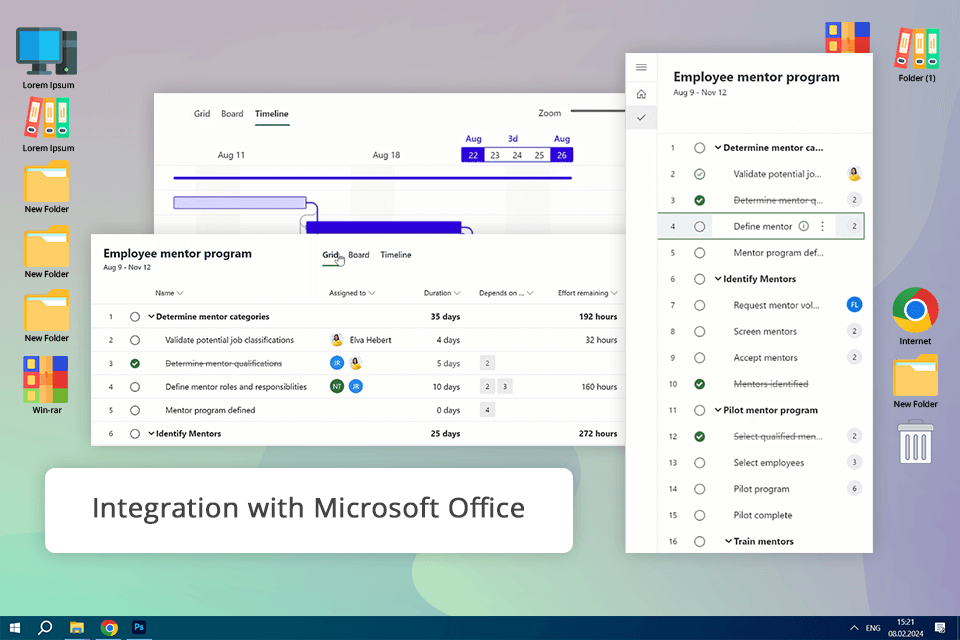Collapse Train mentors in right panel
The image size is (960, 640).
point(728,541)
